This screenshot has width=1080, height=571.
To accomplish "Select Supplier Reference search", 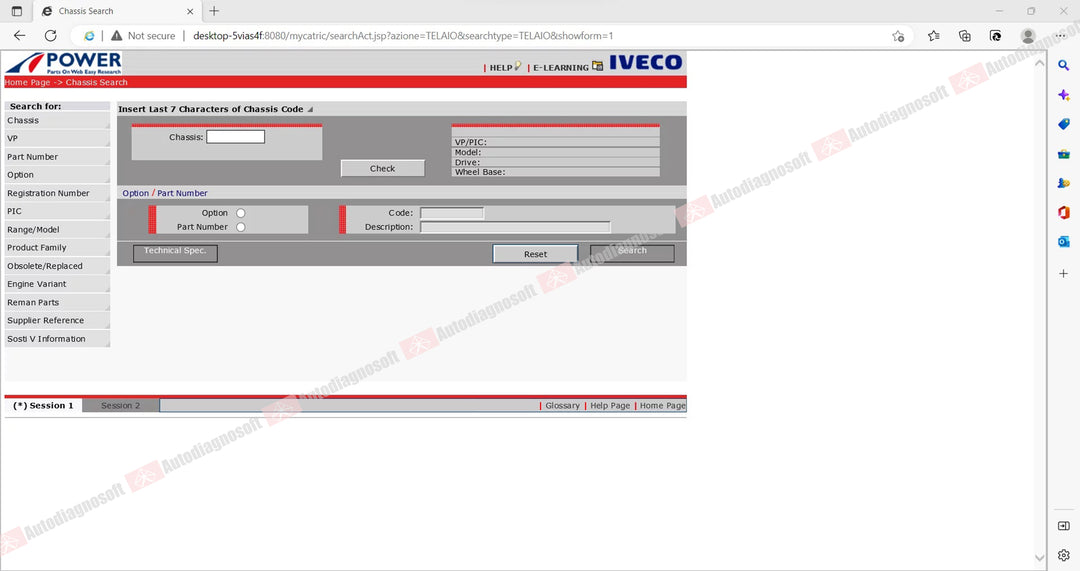I will coord(57,321).
